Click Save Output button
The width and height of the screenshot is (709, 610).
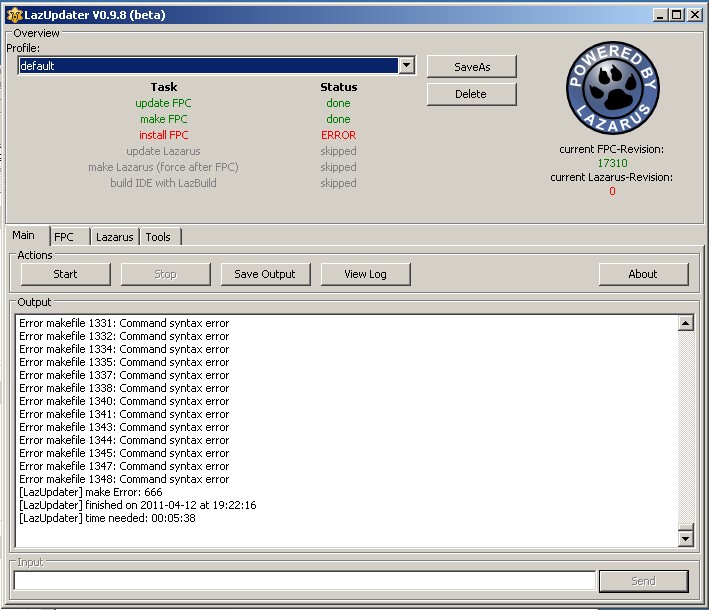[265, 274]
